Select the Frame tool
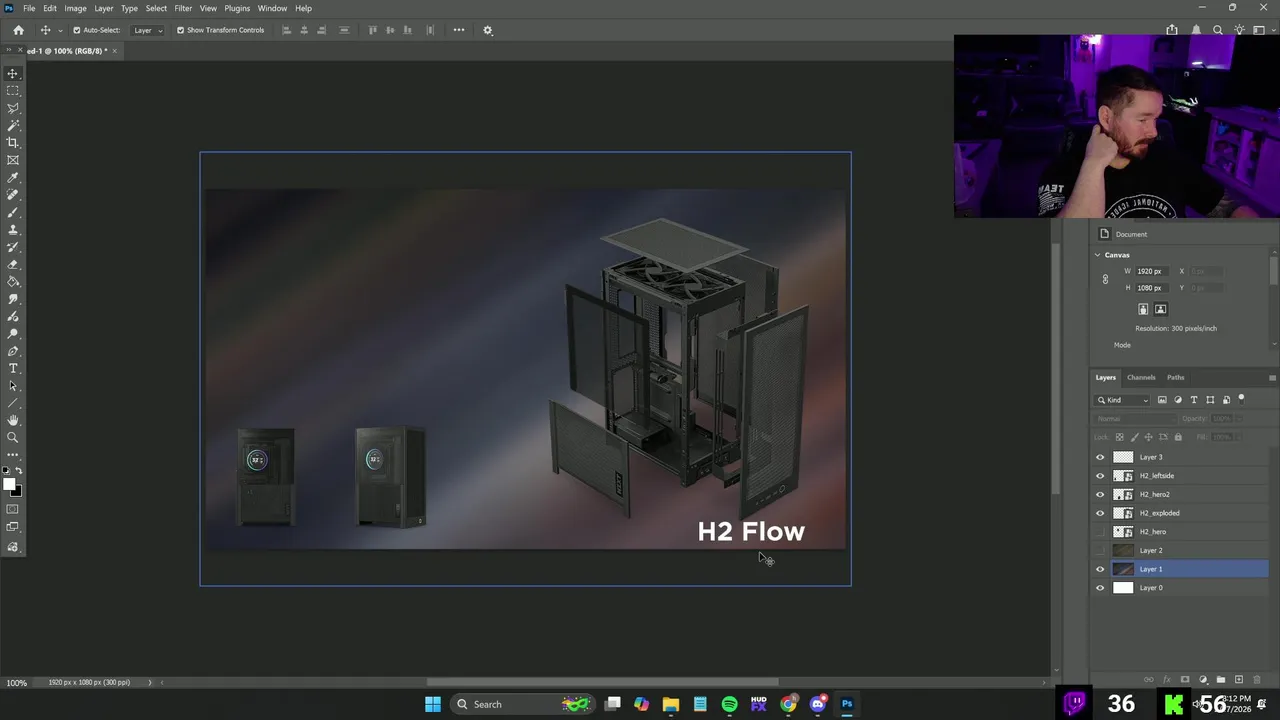This screenshot has width=1280, height=720. (13, 160)
